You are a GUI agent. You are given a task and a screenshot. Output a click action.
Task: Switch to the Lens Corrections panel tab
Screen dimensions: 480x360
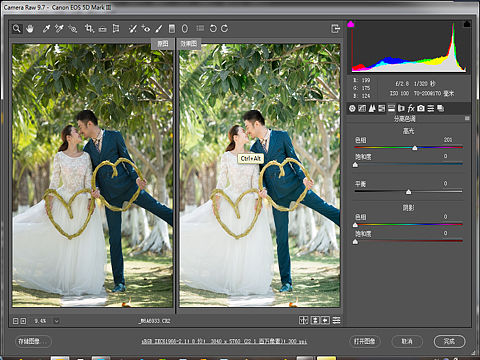click(401, 108)
